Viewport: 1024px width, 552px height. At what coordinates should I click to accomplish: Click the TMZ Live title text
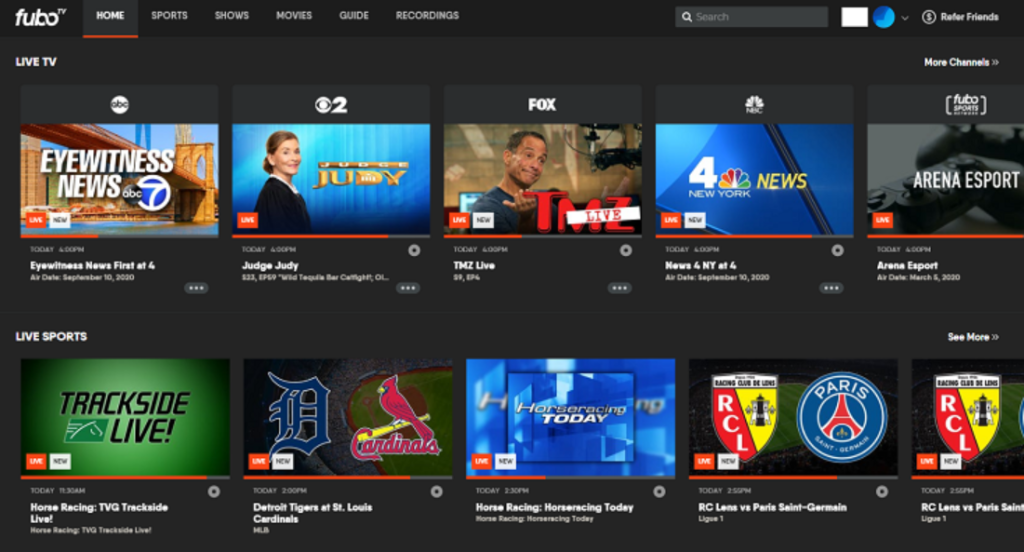474,266
